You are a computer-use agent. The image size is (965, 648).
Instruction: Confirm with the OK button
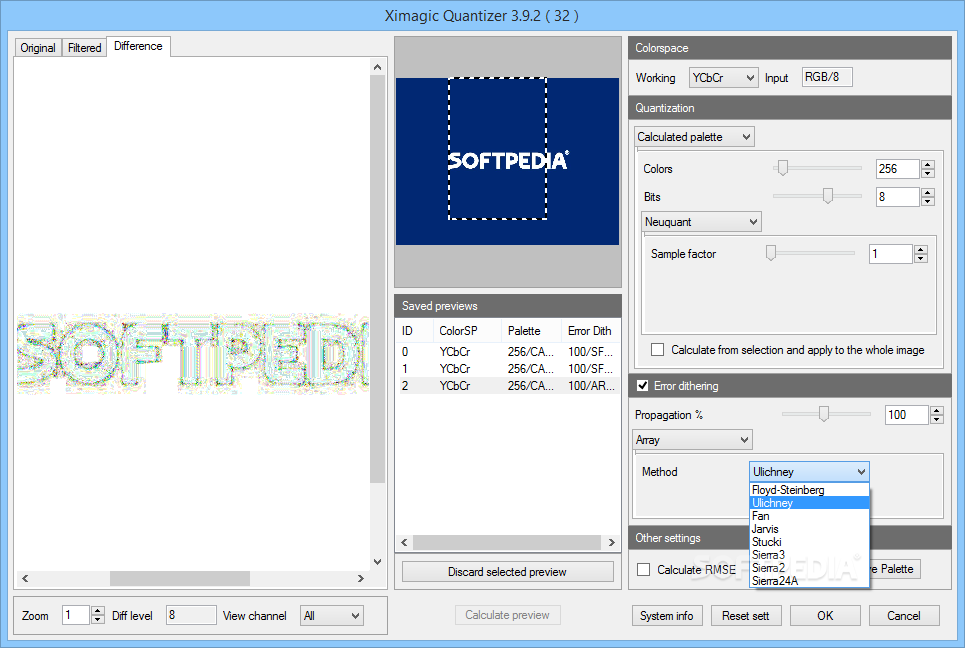point(825,615)
